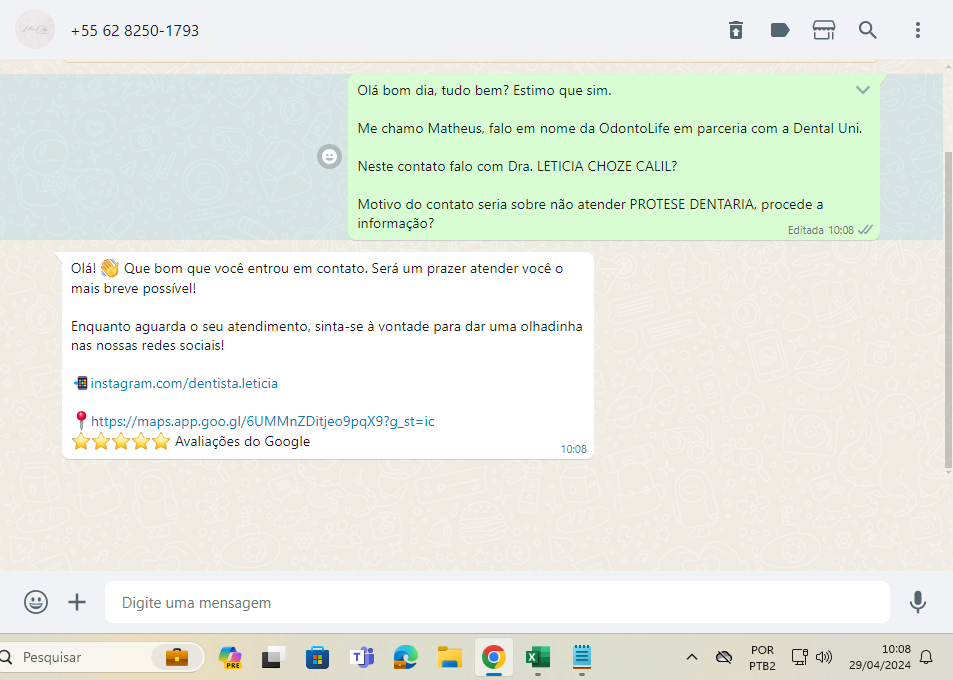
Task: Focus the Digite uma mensagem field
Action: coord(497,602)
